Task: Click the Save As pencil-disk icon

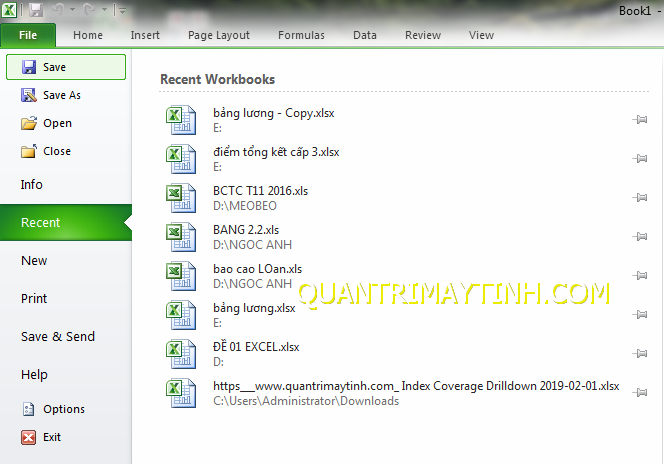Action: pos(29,95)
